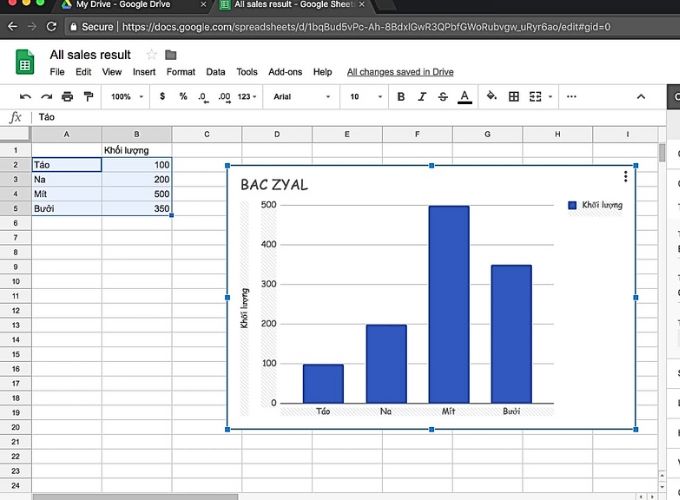Open the Format menu
Screen dimensions: 680x500
click(181, 72)
